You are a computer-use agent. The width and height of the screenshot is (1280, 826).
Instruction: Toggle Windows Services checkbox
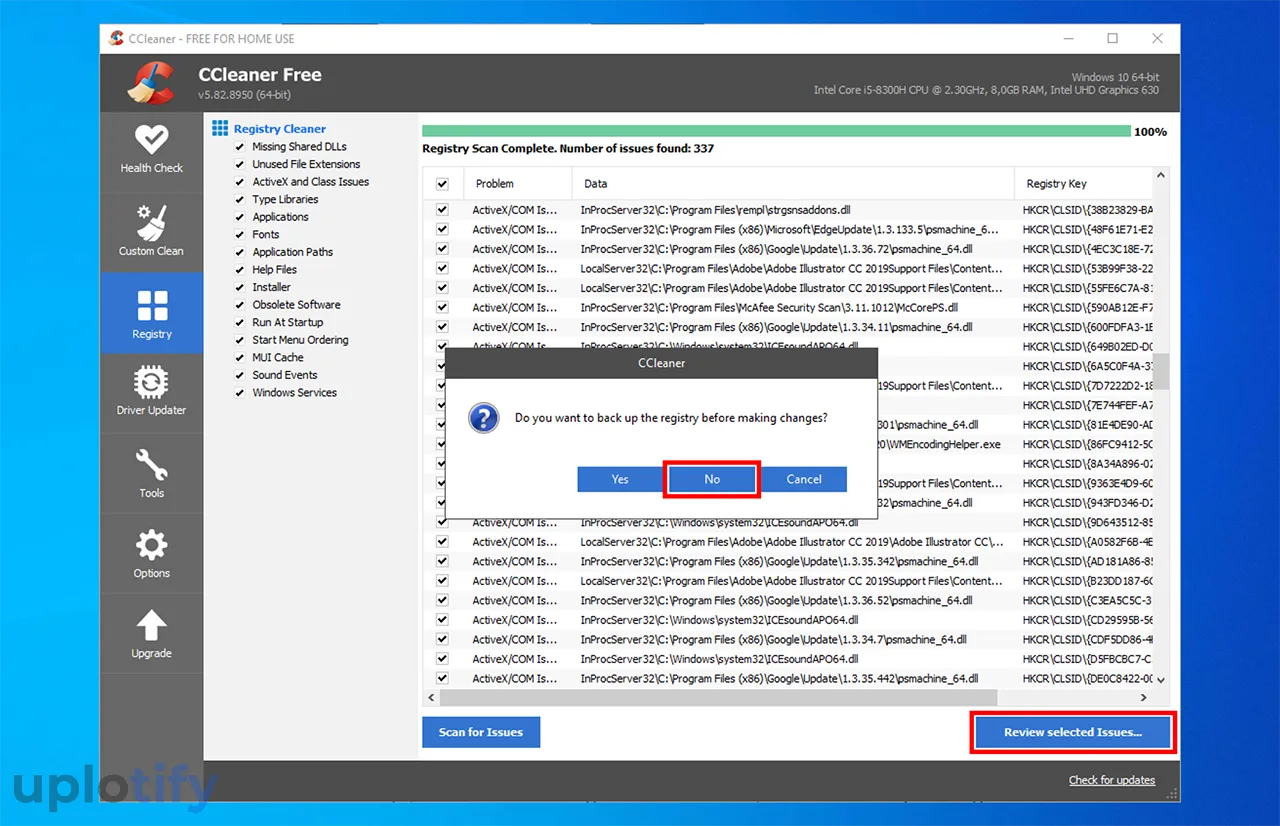[x=240, y=393]
